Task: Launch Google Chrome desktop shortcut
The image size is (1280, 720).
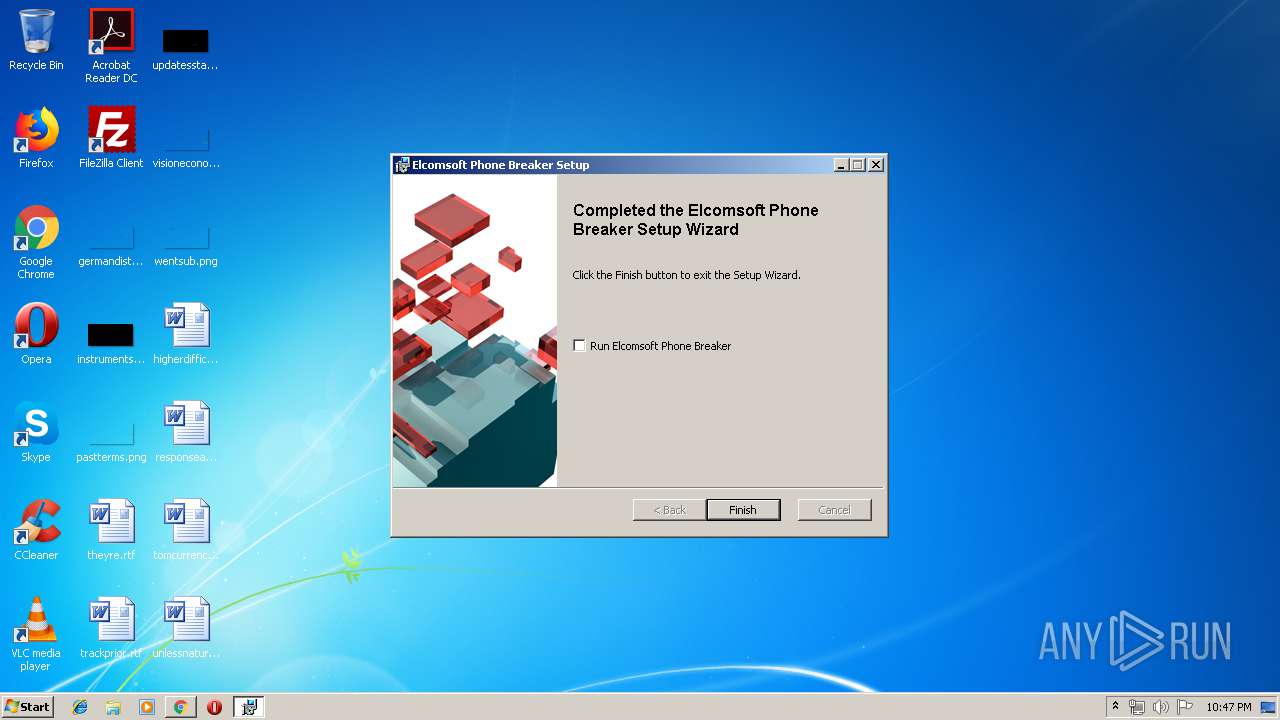Action: [x=36, y=242]
